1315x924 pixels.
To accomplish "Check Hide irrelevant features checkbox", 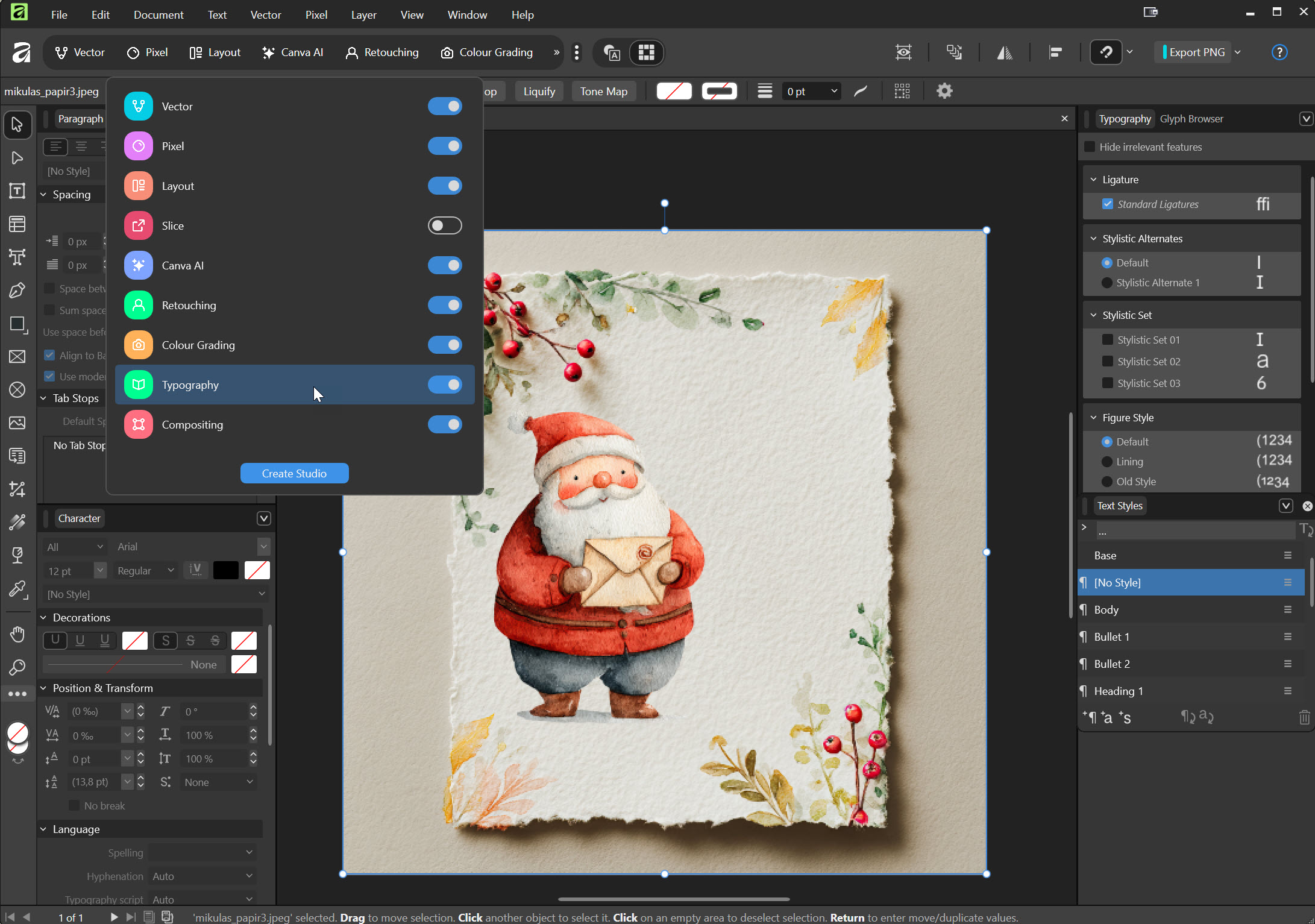I will click(1090, 147).
